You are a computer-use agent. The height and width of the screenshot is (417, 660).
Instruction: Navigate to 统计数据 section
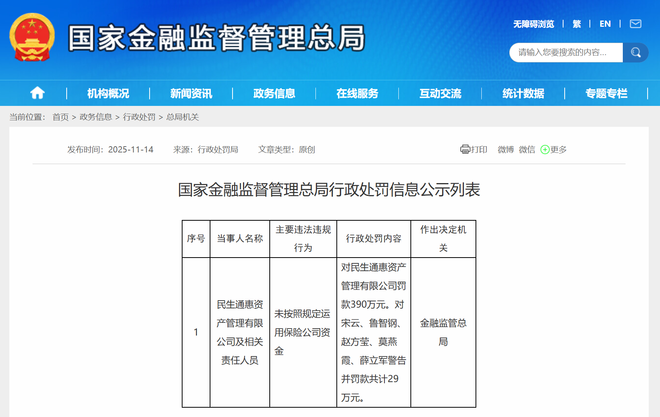(523, 93)
